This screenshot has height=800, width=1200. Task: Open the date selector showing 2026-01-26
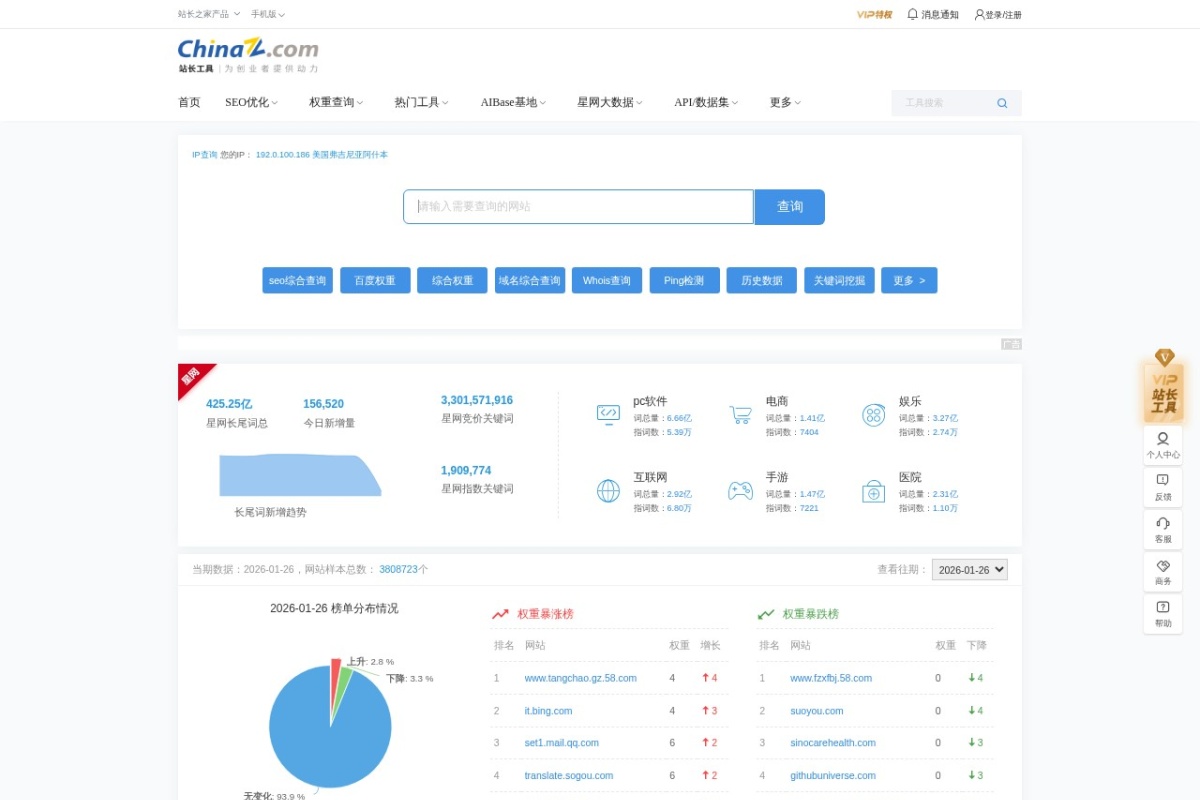point(969,568)
